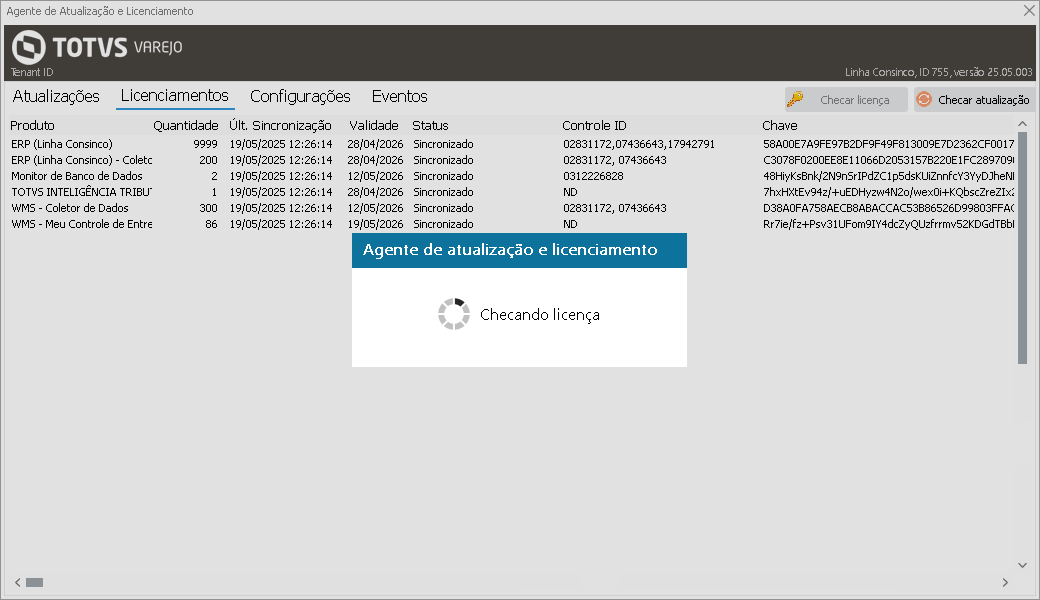Sort by the Quantidade column header
Image resolution: width=1040 pixels, height=600 pixels.
186,125
